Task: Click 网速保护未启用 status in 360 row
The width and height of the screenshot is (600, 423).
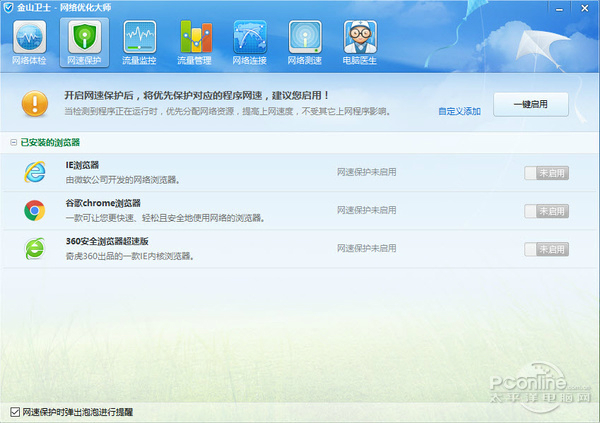Action: (366, 248)
